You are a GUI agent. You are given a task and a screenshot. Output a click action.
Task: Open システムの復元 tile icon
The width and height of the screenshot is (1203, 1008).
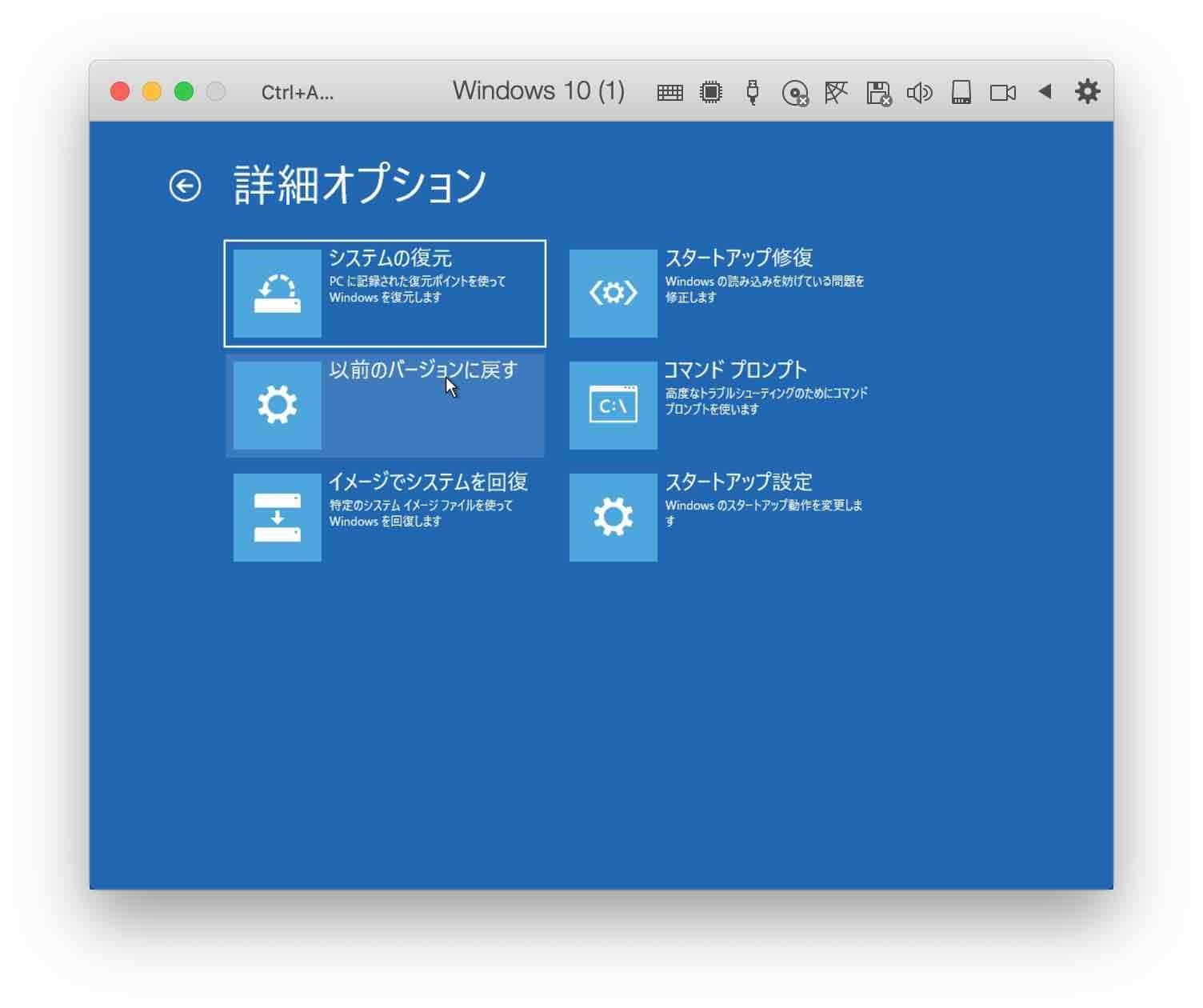point(277,293)
